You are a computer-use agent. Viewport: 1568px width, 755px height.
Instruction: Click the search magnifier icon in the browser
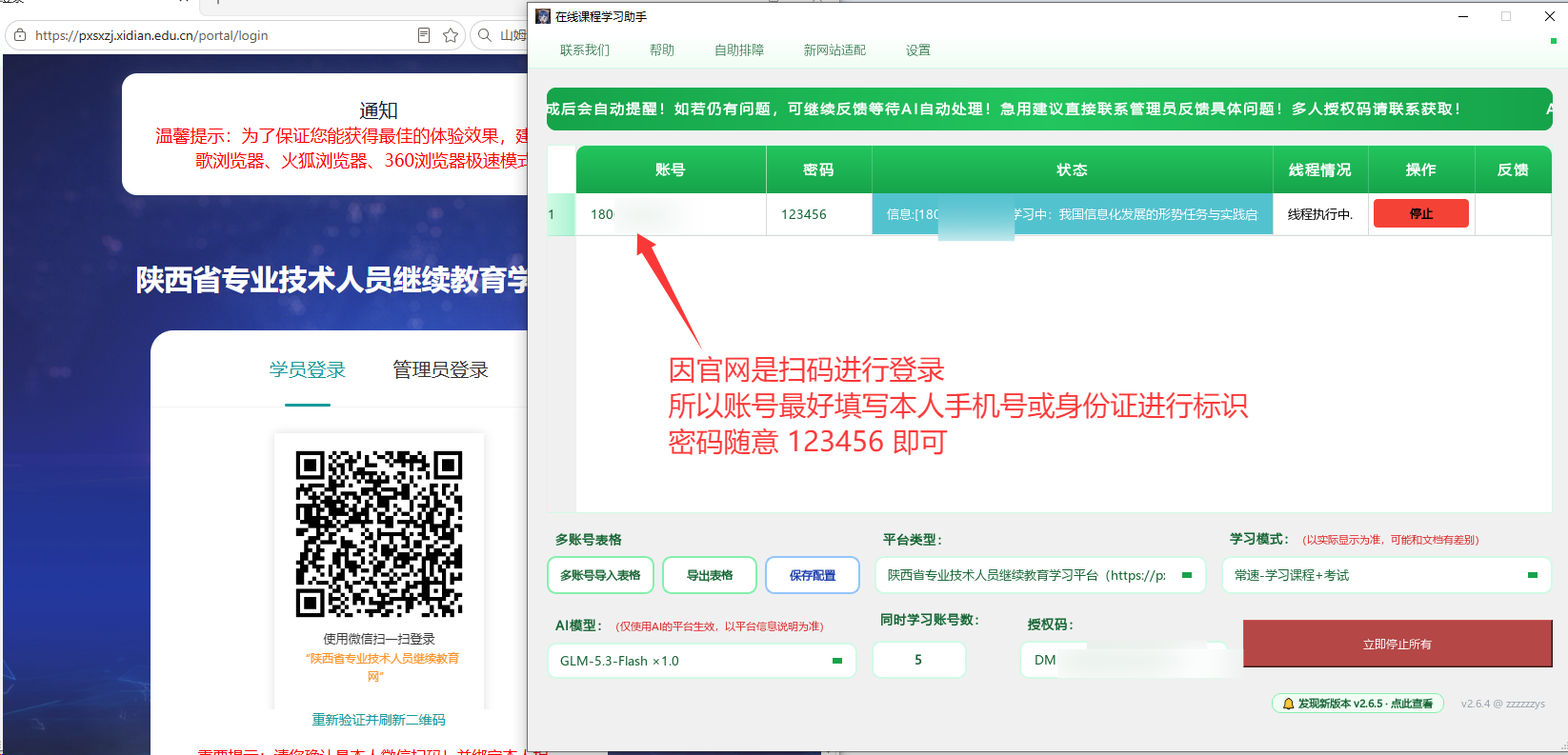(x=485, y=35)
